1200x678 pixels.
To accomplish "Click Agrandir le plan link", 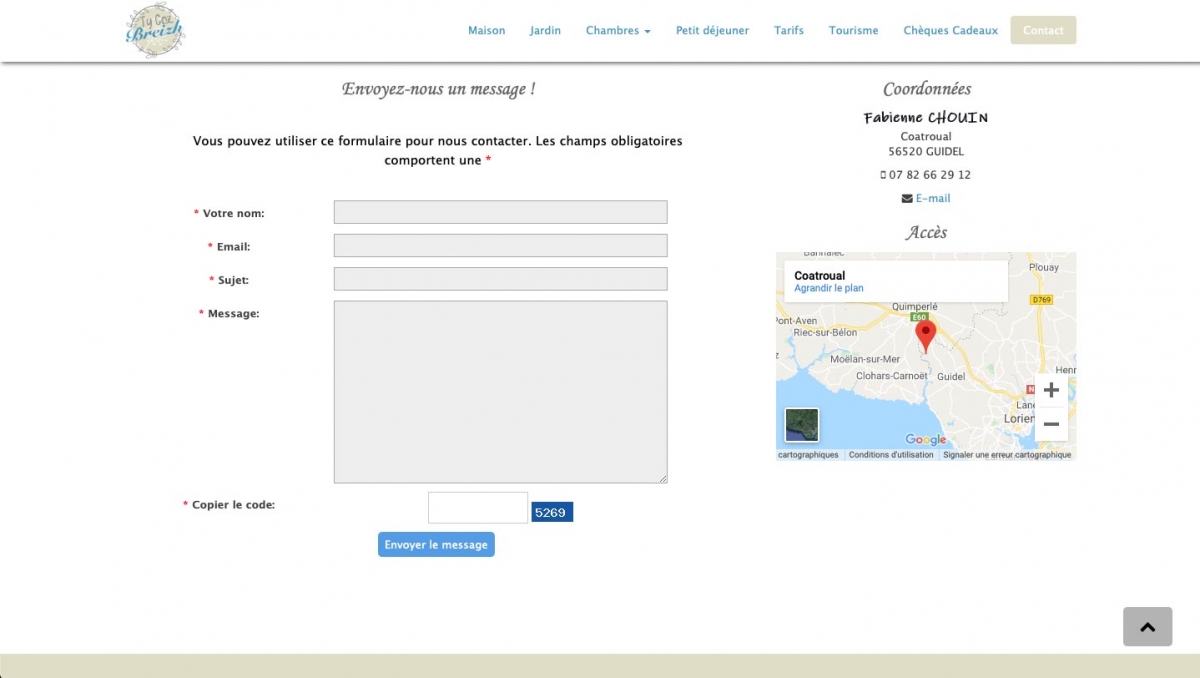I will point(829,288).
